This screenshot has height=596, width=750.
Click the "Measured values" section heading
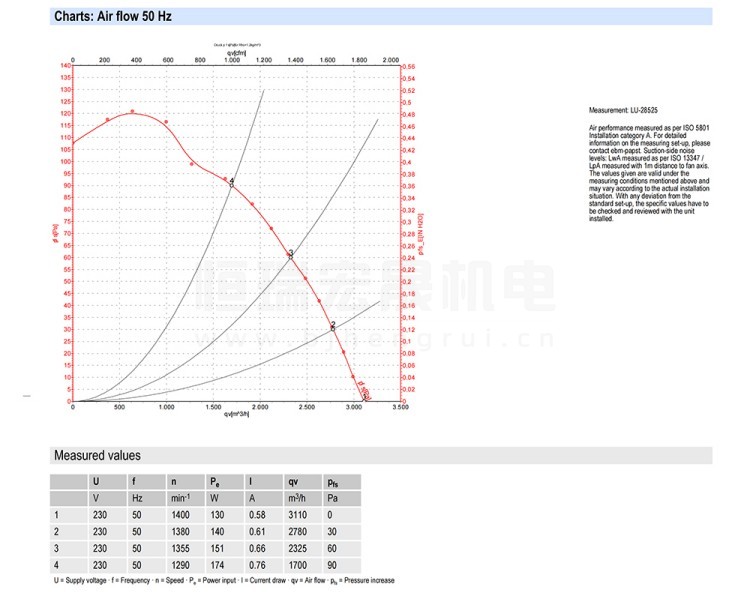coord(97,456)
